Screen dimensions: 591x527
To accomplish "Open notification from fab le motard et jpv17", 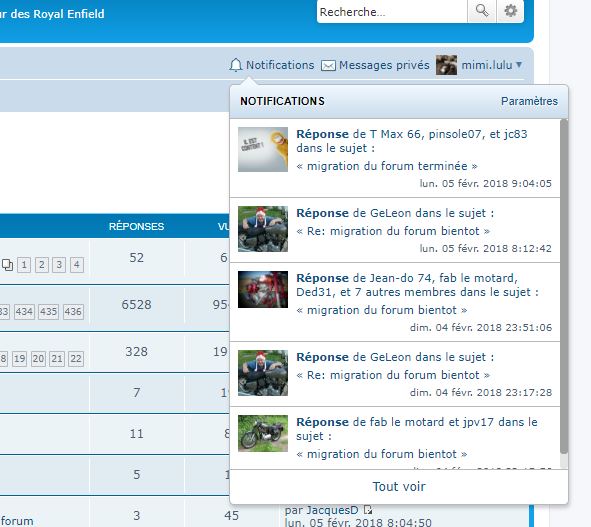I will tap(395, 438).
